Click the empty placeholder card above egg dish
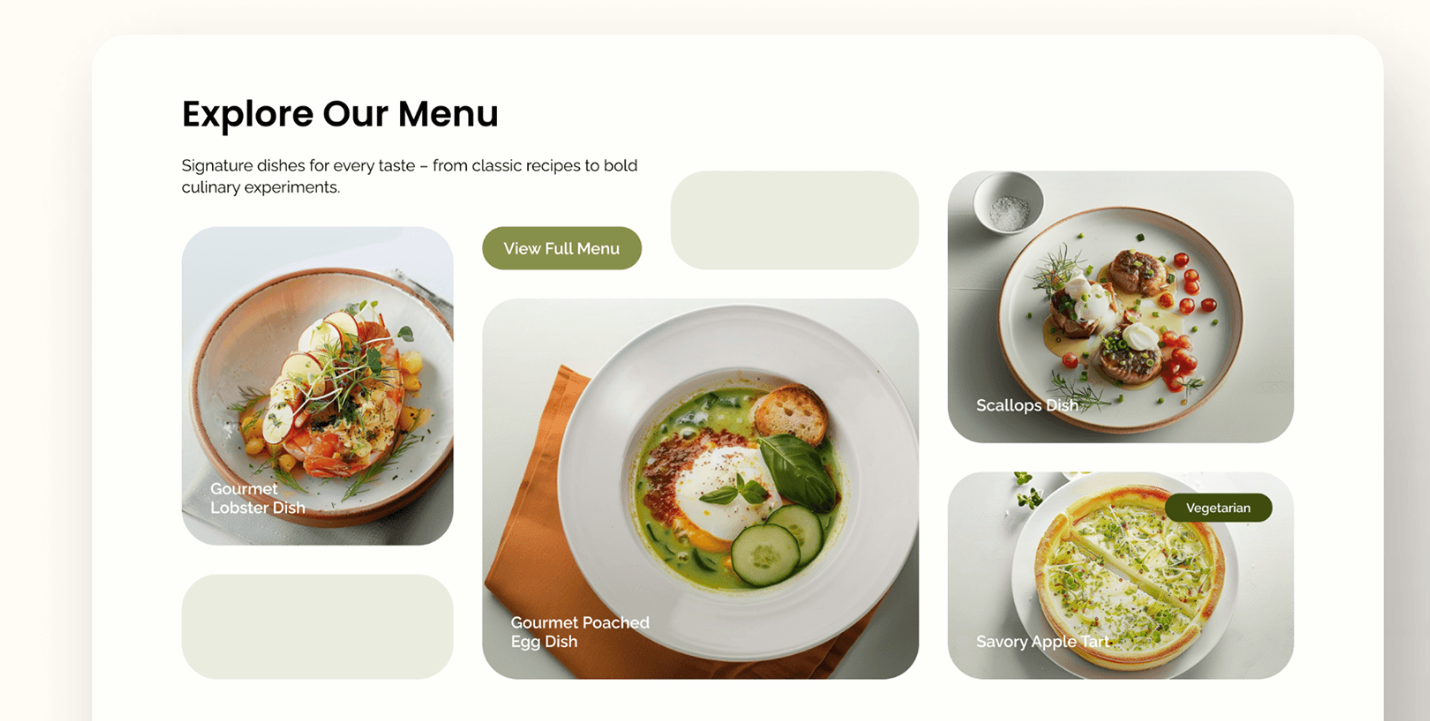This screenshot has height=721, width=1430. (795, 220)
